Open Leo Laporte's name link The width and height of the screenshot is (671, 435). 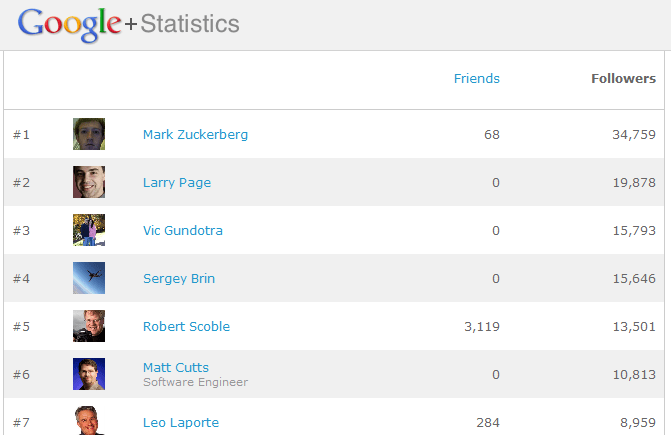click(x=180, y=422)
